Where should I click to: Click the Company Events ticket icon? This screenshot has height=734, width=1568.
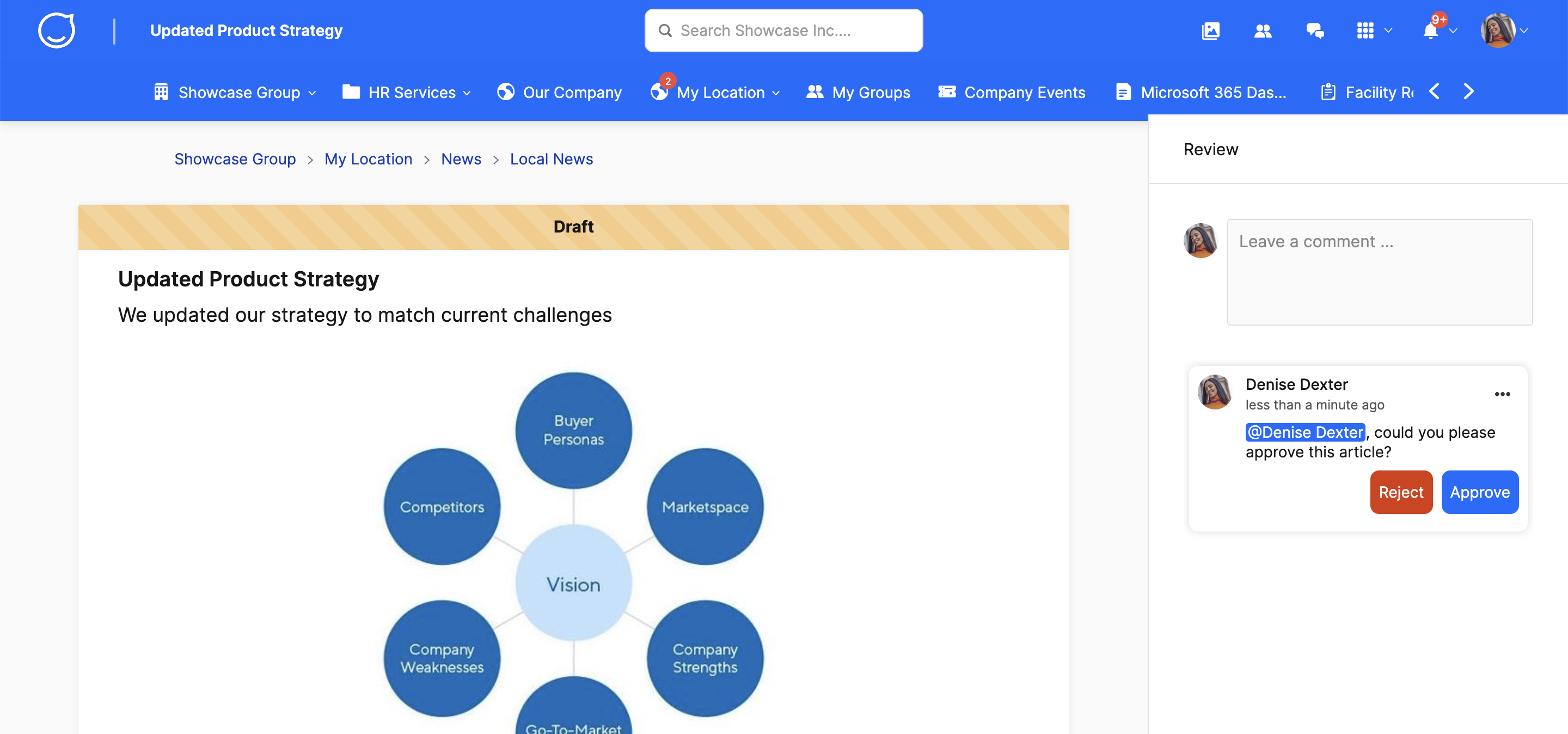point(947,92)
